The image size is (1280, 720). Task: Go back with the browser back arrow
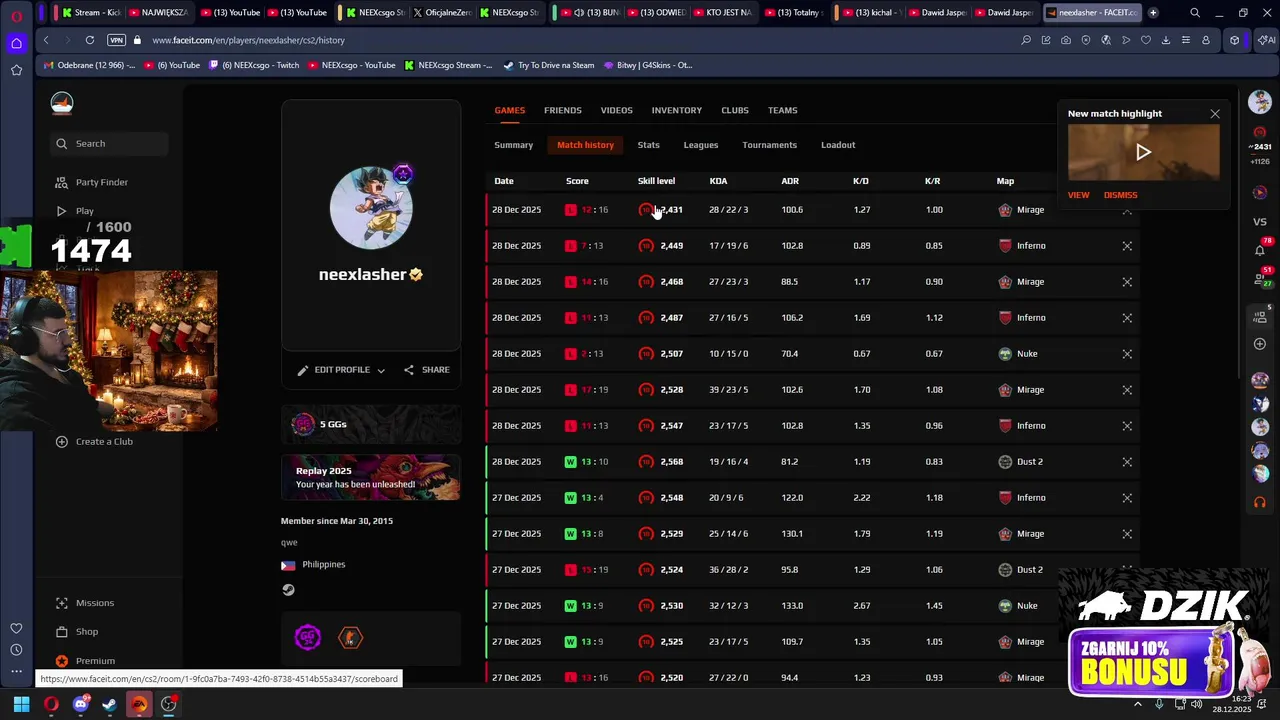tap(46, 40)
